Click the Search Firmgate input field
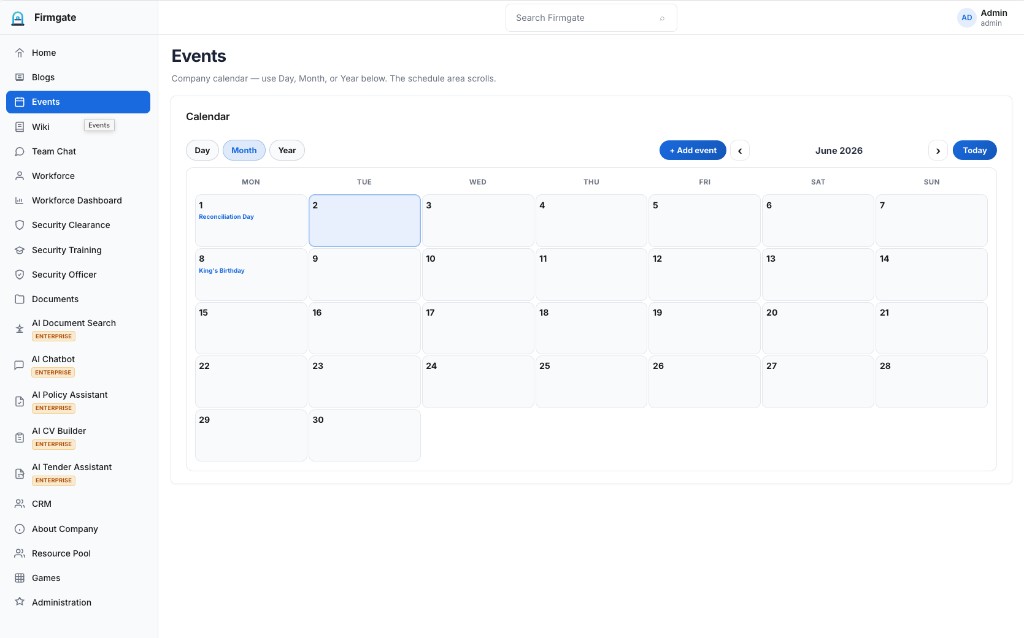Screen dimensions: 1024x638 pos(591,18)
